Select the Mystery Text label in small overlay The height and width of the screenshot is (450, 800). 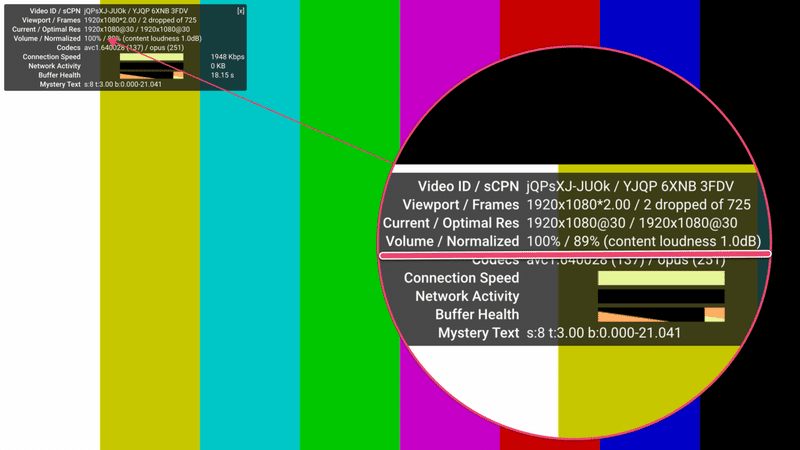point(60,84)
